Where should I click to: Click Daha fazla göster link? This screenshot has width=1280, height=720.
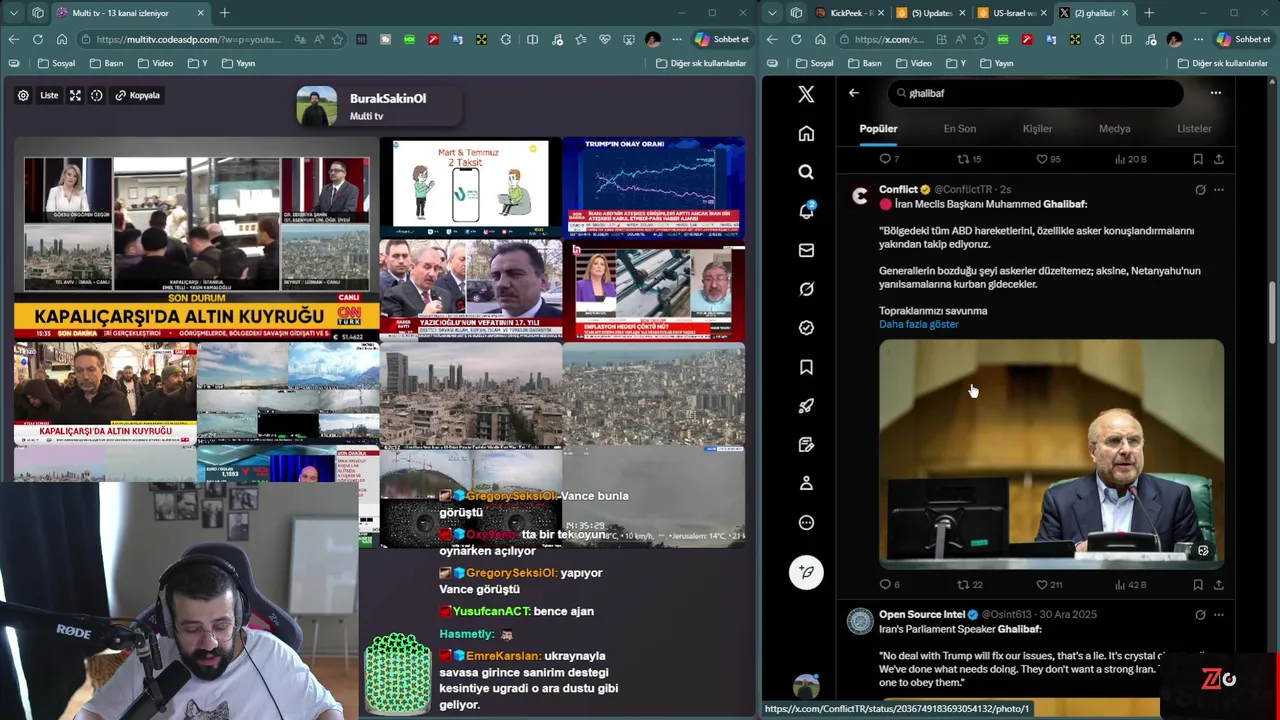click(918, 324)
